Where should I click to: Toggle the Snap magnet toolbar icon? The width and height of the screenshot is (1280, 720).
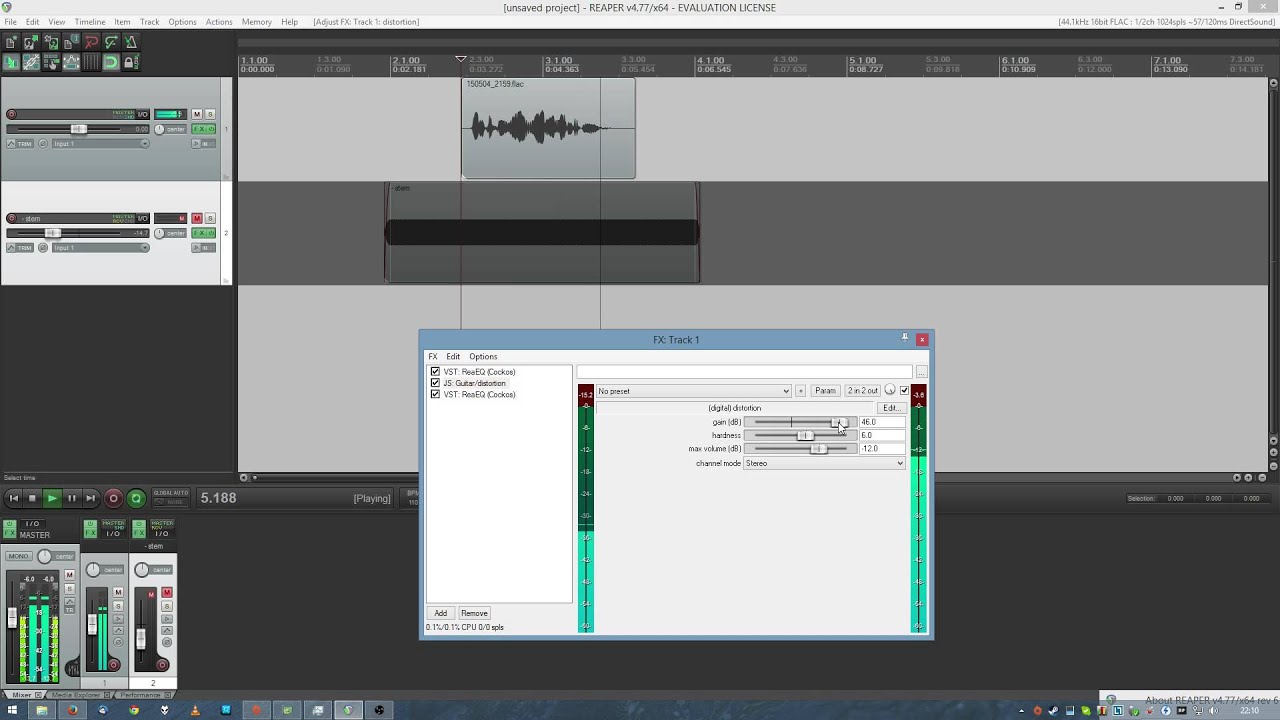coord(111,62)
